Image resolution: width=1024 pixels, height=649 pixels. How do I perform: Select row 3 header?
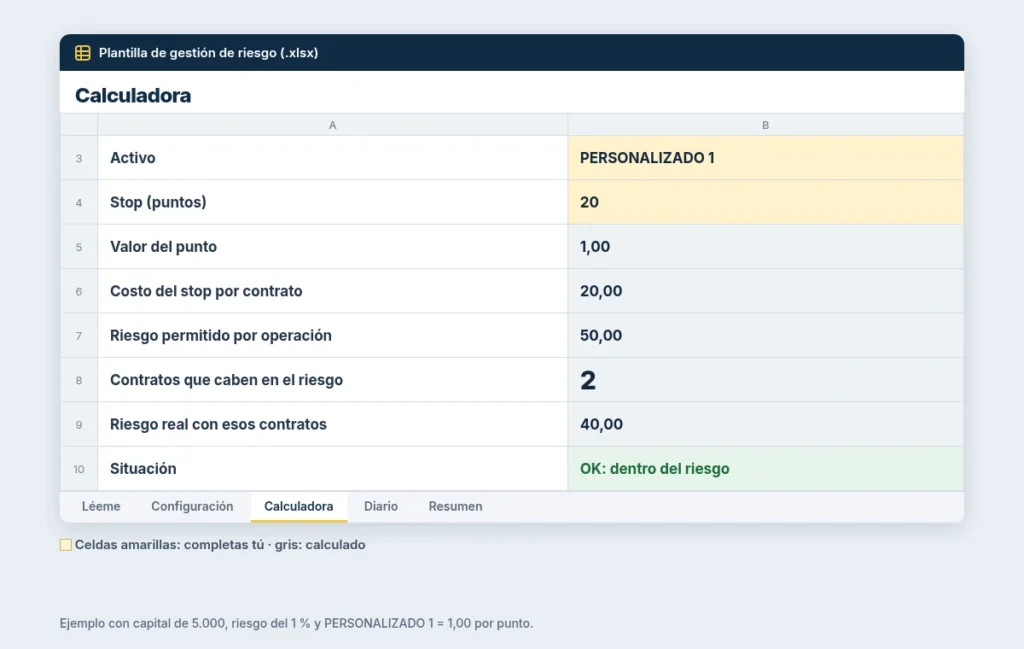(79, 158)
